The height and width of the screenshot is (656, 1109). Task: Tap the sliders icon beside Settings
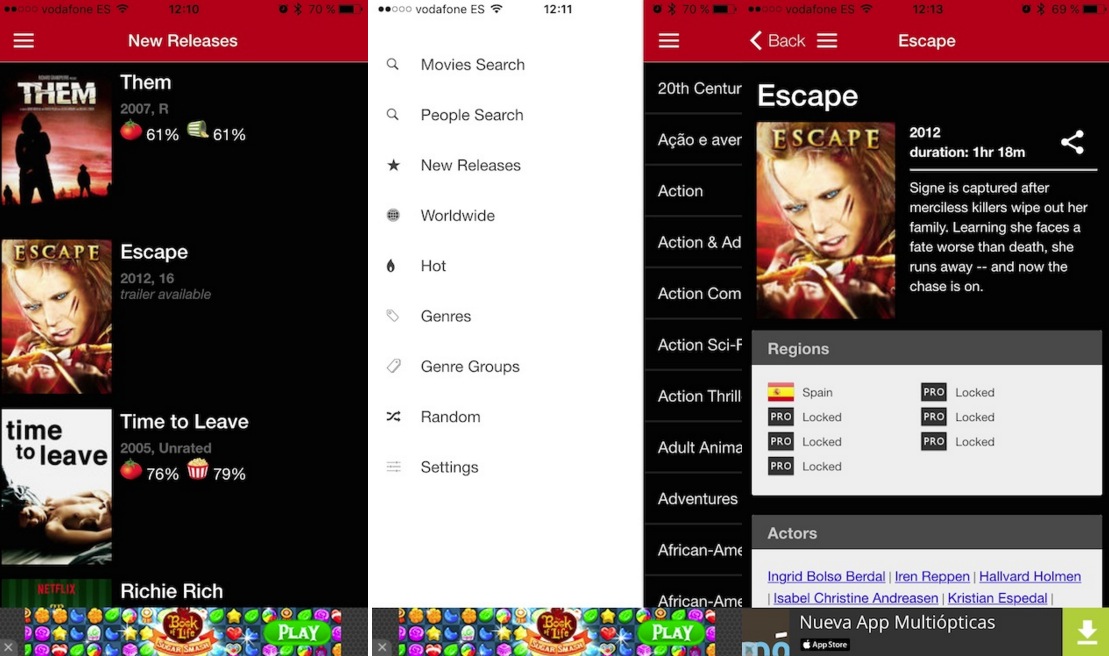393,467
